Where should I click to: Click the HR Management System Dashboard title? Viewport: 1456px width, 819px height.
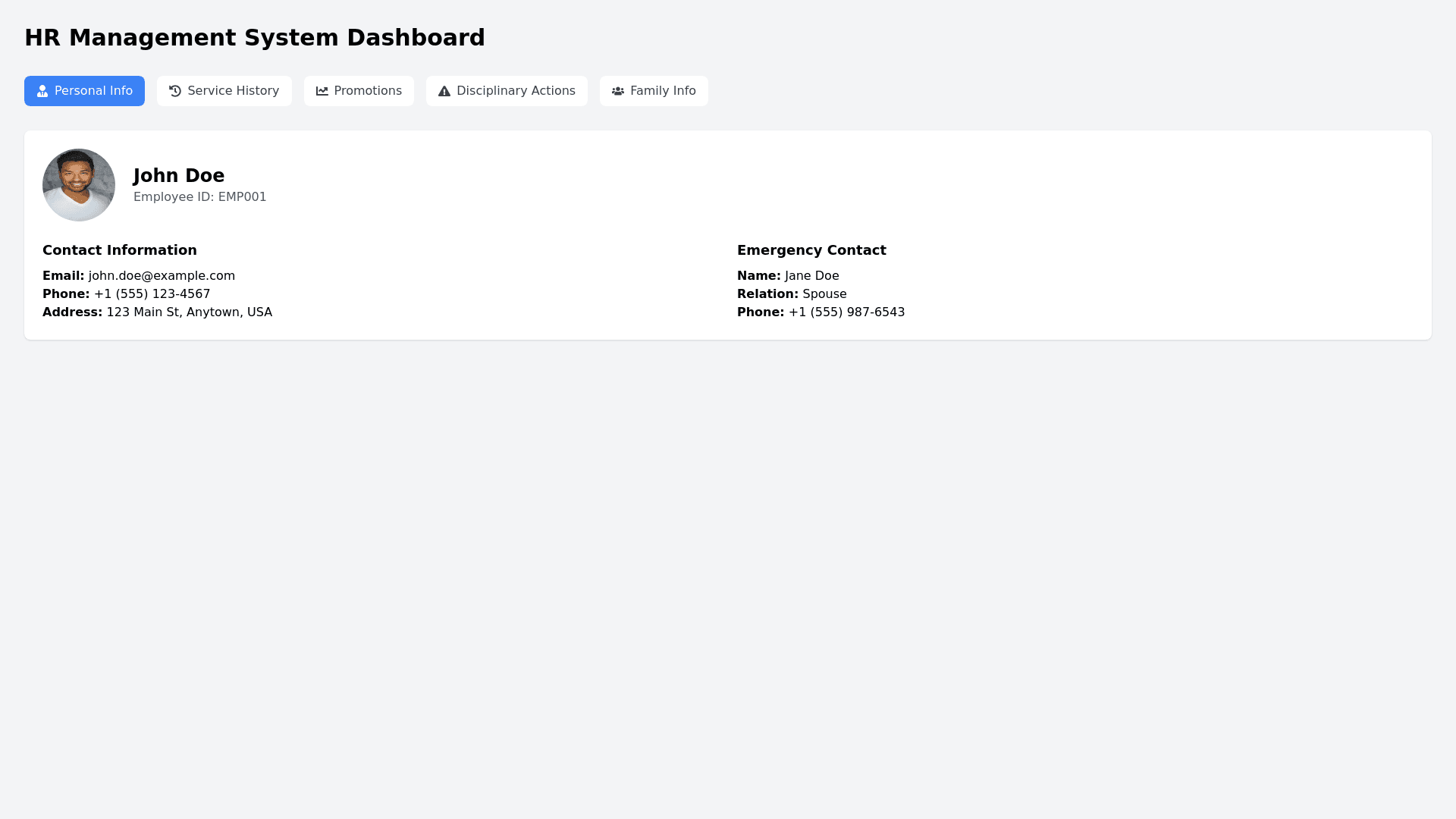pyautogui.click(x=255, y=38)
